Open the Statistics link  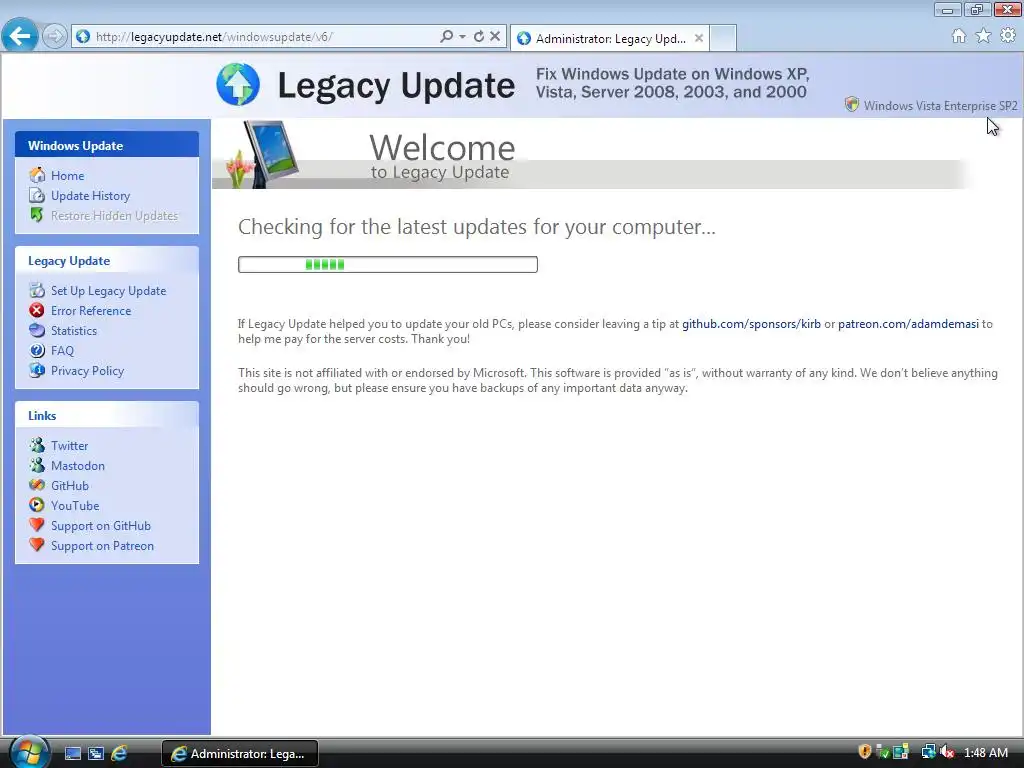[74, 330]
